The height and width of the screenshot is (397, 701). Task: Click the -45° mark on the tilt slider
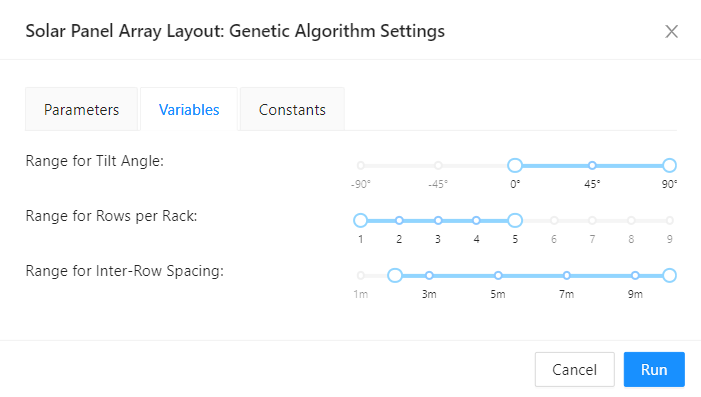click(x=438, y=165)
